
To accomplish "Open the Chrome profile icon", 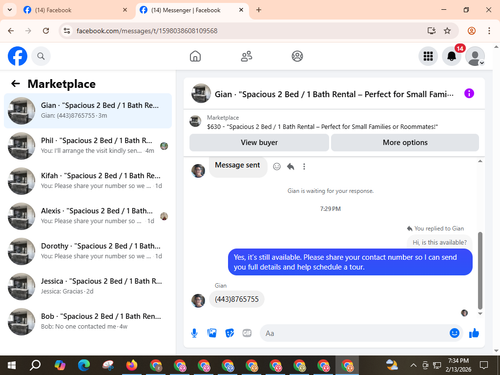I will (471, 31).
